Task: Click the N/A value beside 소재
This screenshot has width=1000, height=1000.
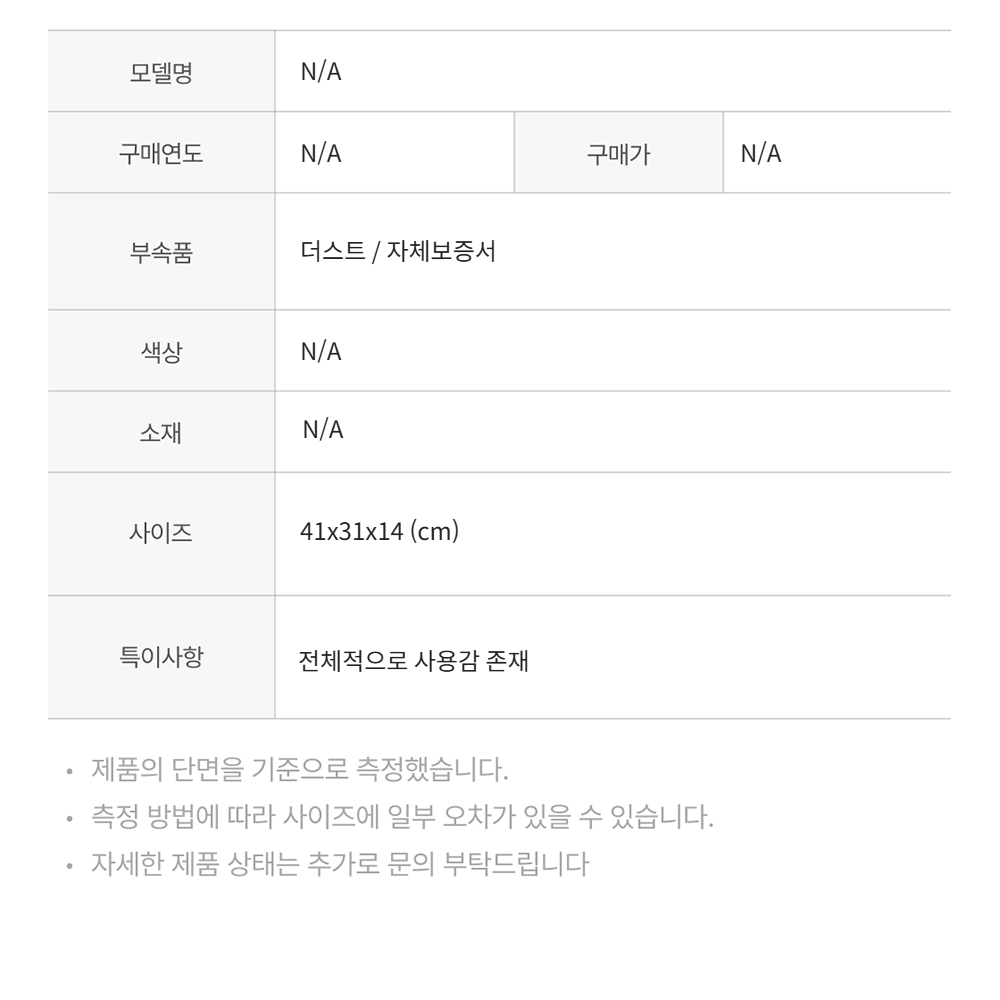Action: (x=324, y=430)
